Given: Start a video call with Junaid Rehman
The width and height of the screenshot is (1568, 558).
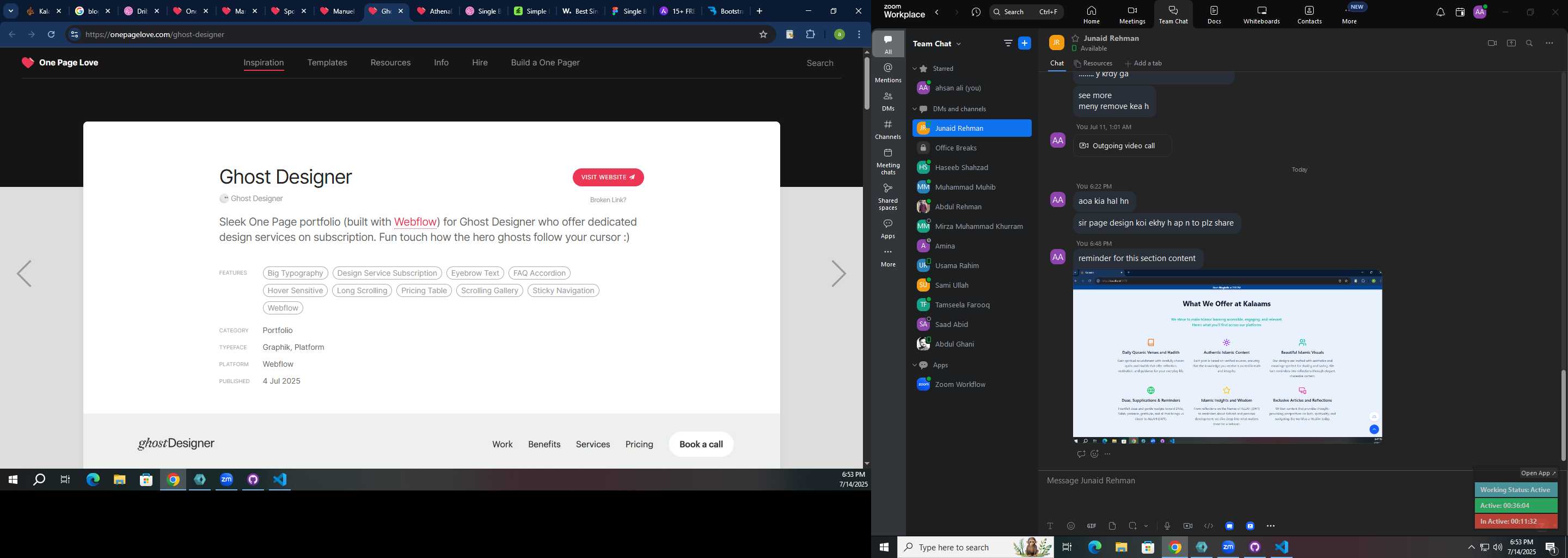Looking at the screenshot, I should click(x=1492, y=43).
